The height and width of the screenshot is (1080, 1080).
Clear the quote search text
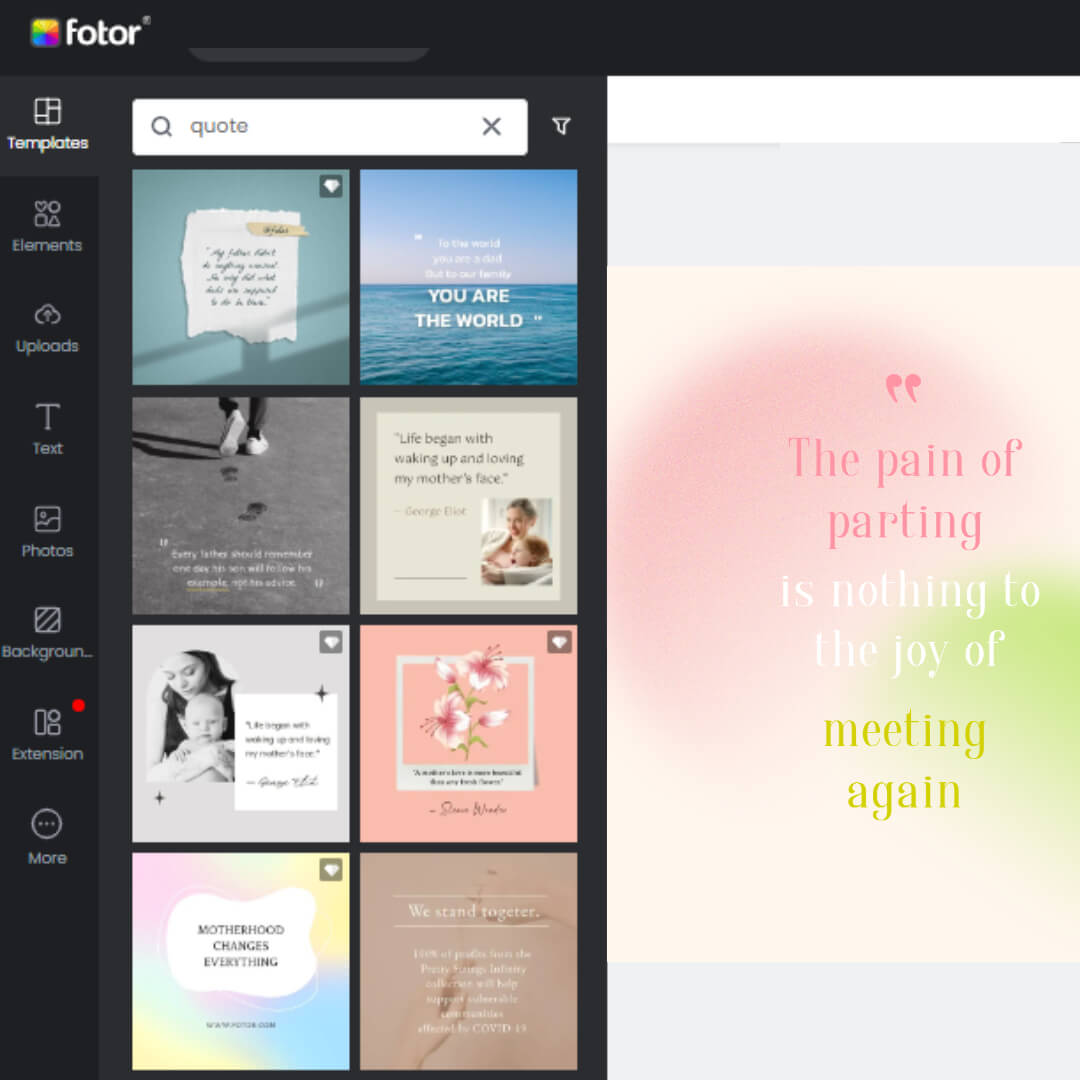coord(491,126)
